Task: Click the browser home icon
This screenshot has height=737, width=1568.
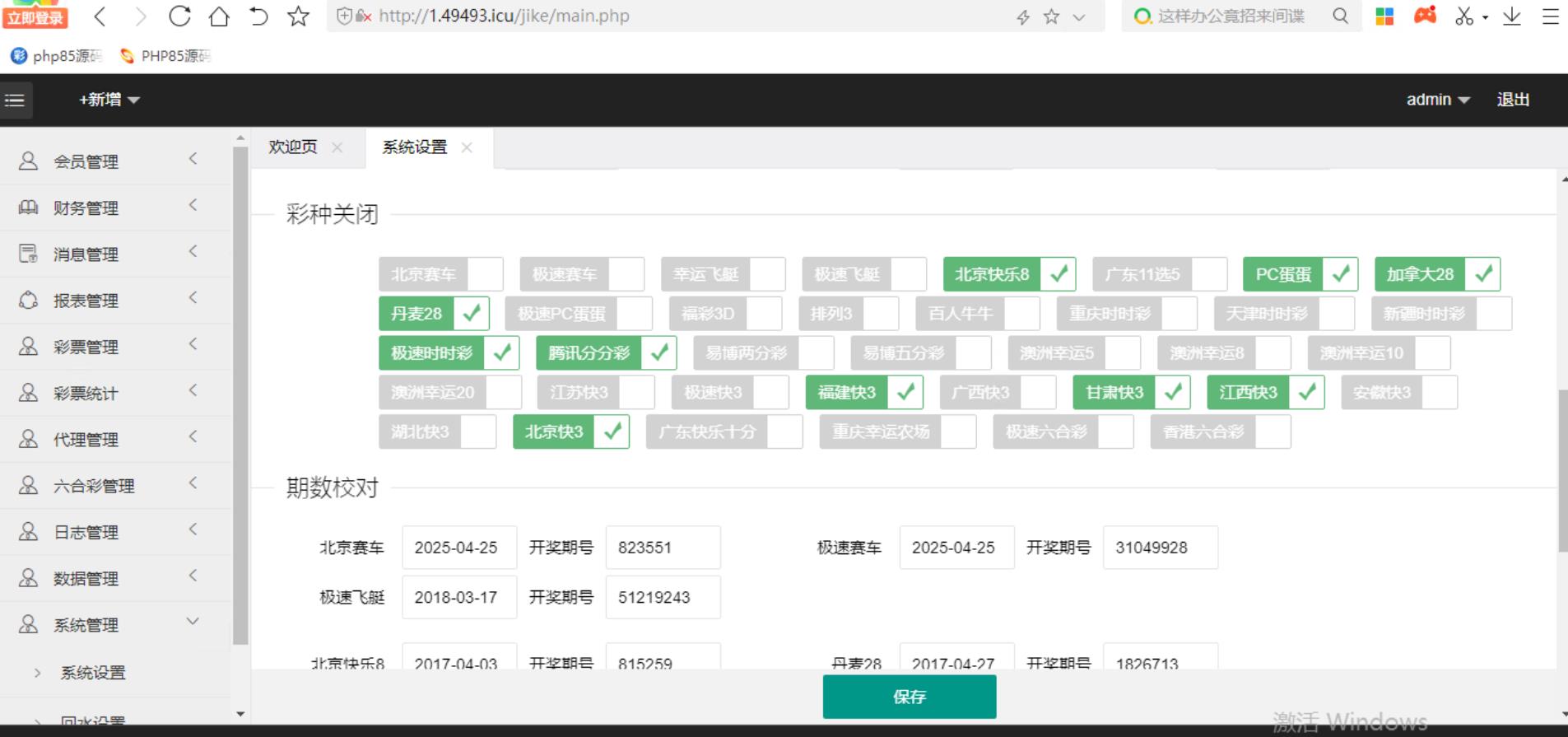Action: [x=219, y=16]
